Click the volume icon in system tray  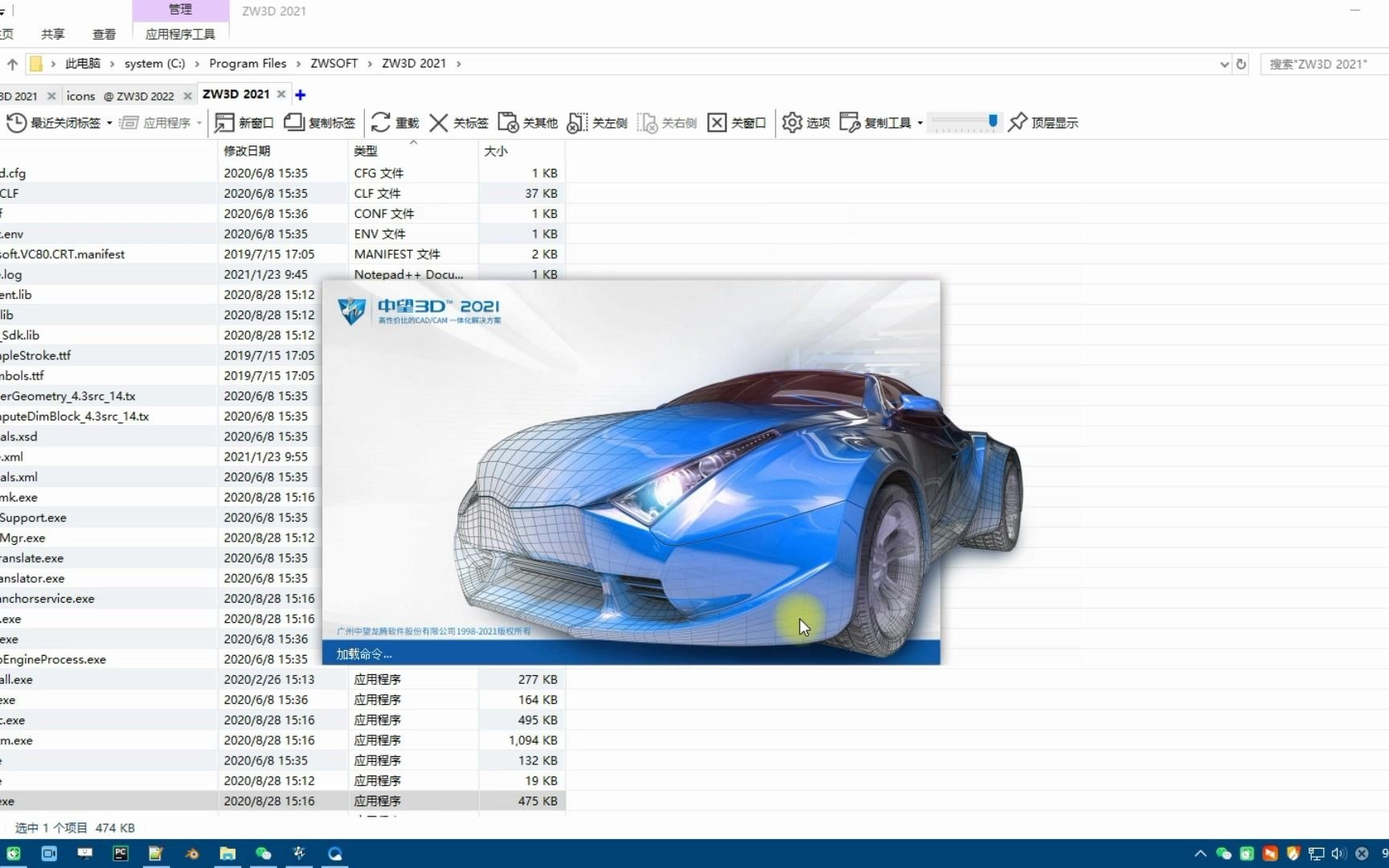(1338, 854)
